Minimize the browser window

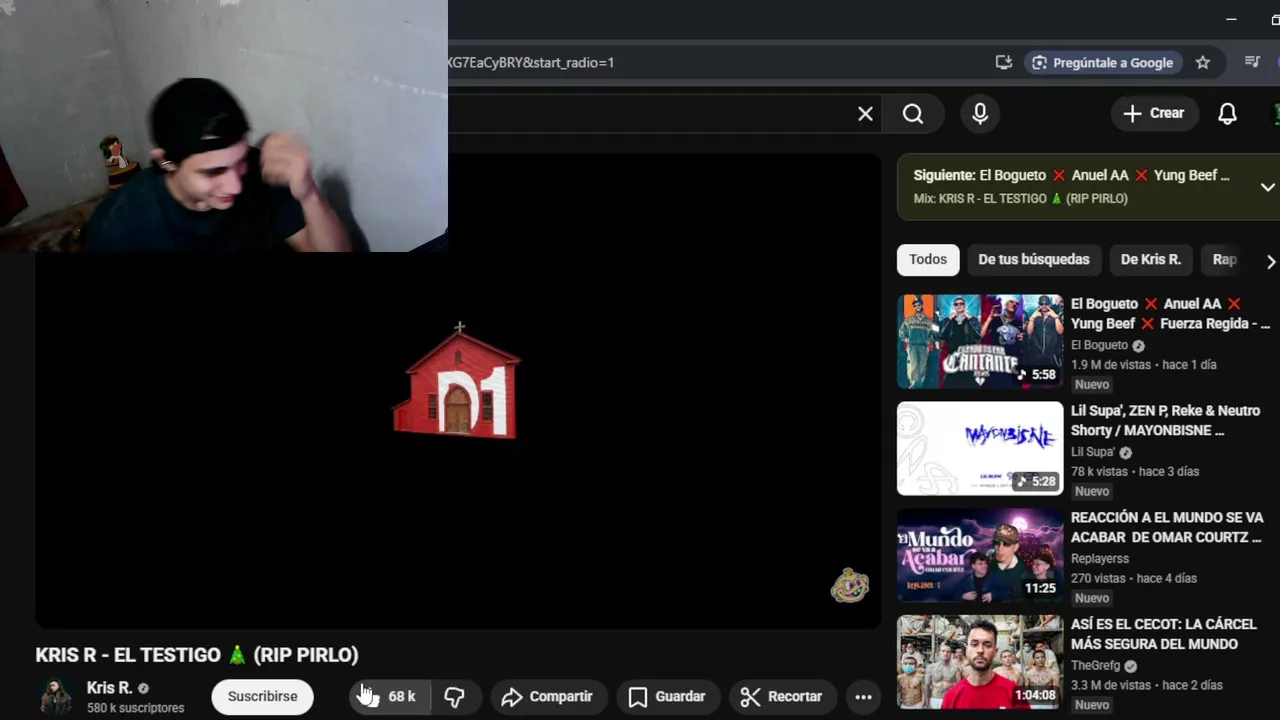(x=1231, y=19)
